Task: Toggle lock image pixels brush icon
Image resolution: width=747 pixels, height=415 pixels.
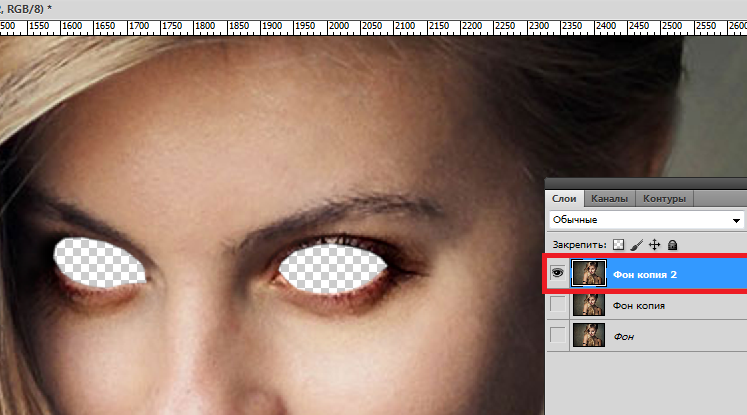Action: pyautogui.click(x=636, y=245)
